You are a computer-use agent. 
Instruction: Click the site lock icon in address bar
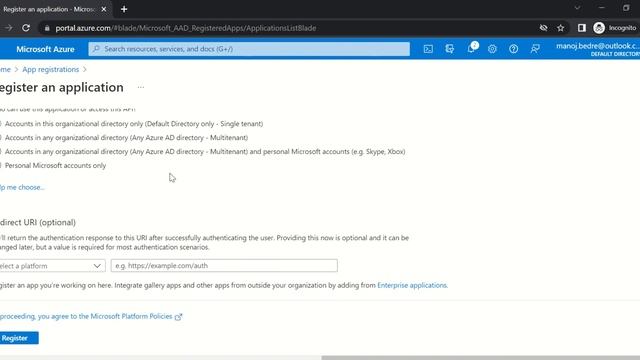[47, 28]
